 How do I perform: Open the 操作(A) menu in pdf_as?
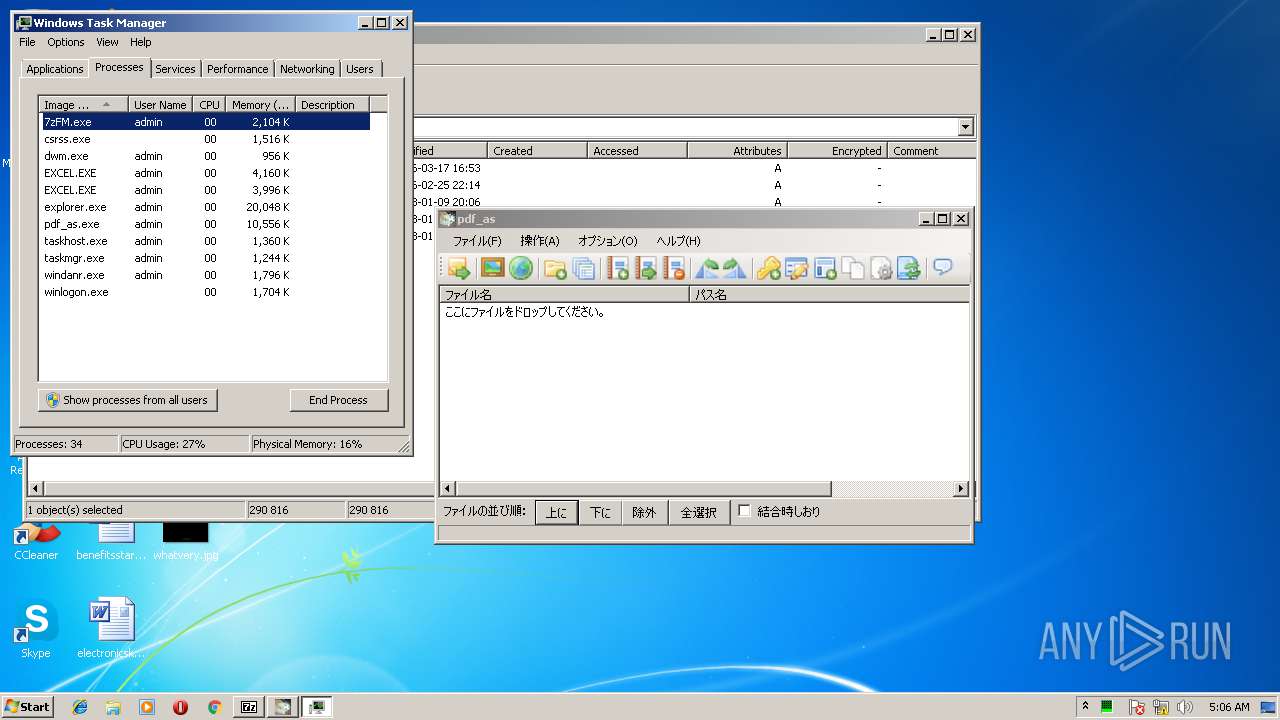pyautogui.click(x=540, y=241)
